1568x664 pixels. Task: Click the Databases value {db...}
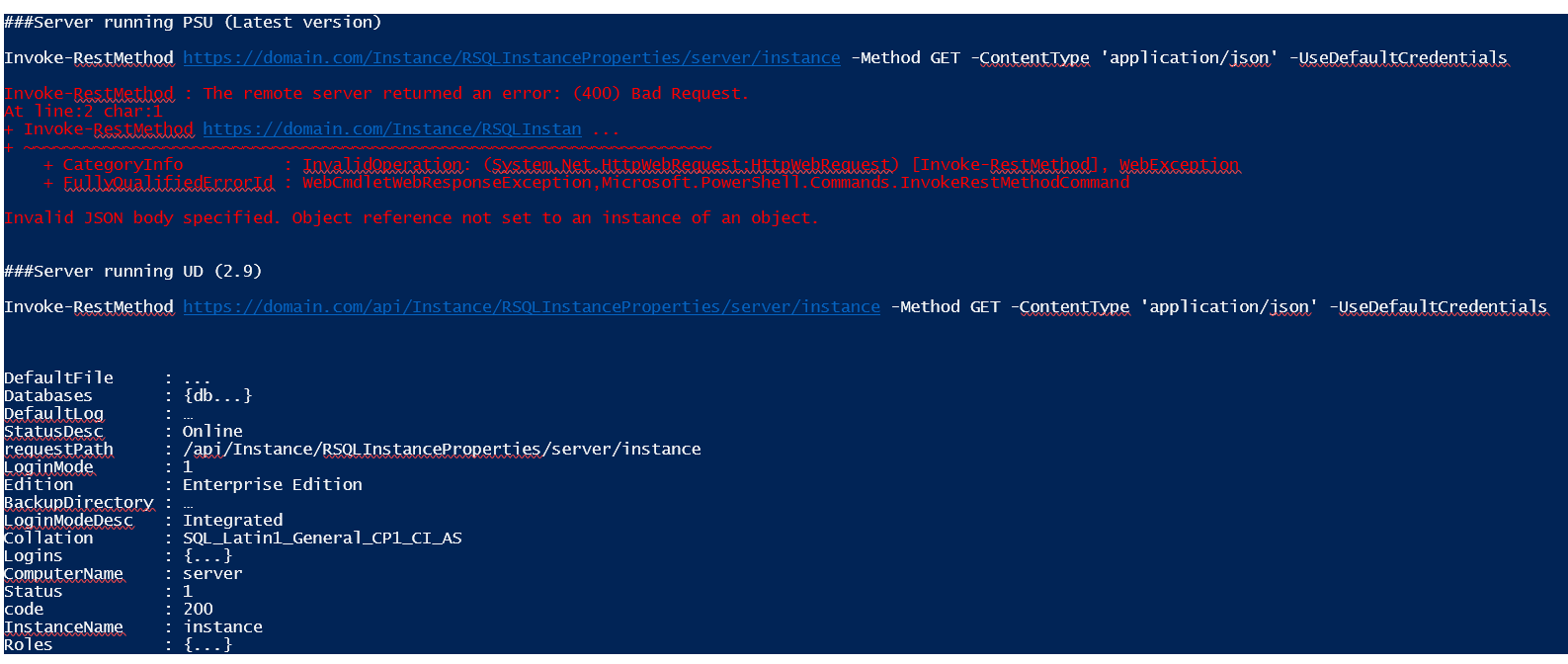(217, 395)
